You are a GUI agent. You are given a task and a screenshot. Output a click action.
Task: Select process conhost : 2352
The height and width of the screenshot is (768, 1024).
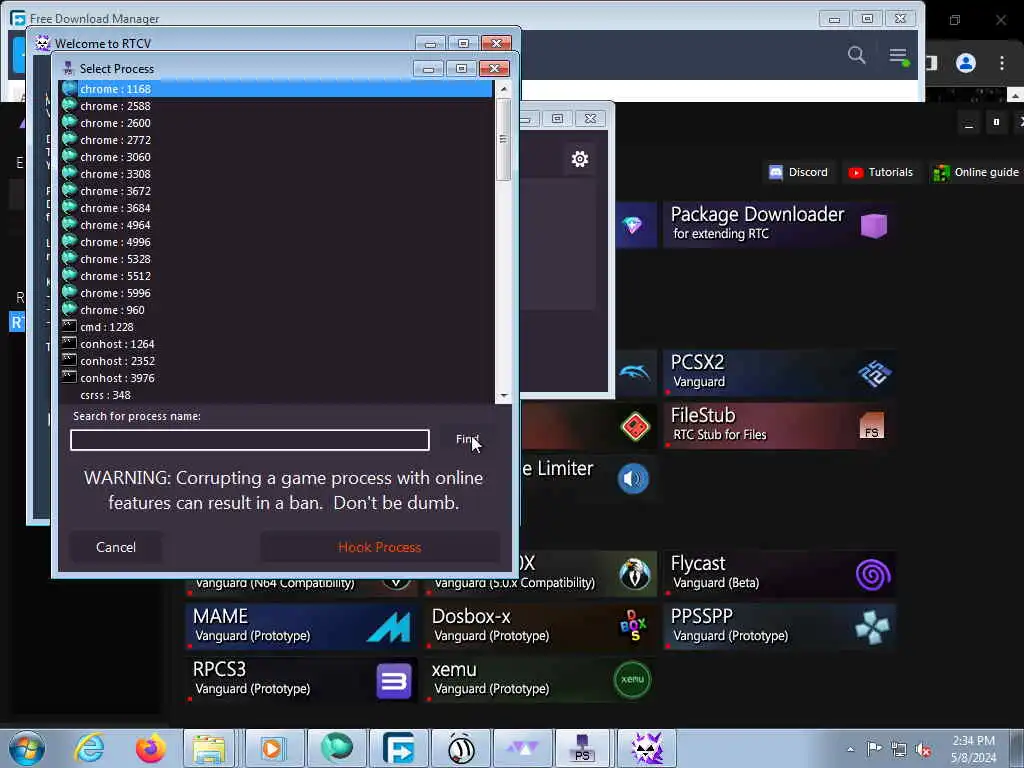click(x=276, y=360)
